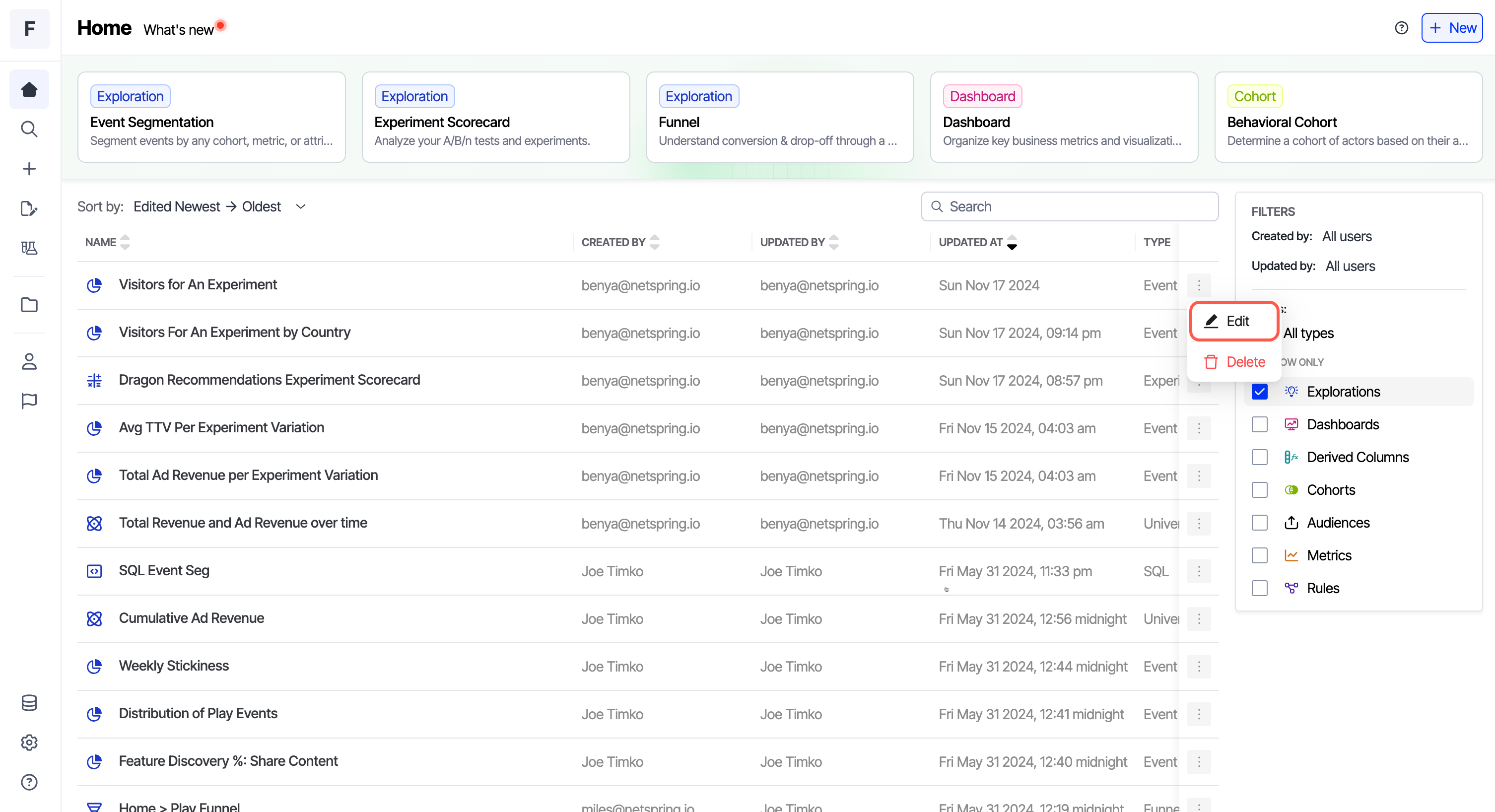Open more options for Weekly Stickiness row
Image resolution: width=1495 pixels, height=812 pixels.
(x=1199, y=666)
